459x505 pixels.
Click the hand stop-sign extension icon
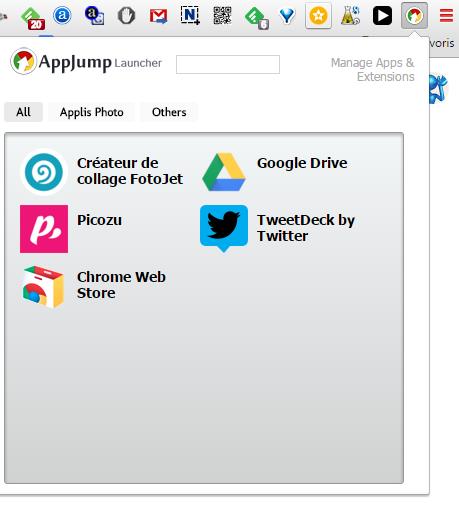[x=126, y=16]
